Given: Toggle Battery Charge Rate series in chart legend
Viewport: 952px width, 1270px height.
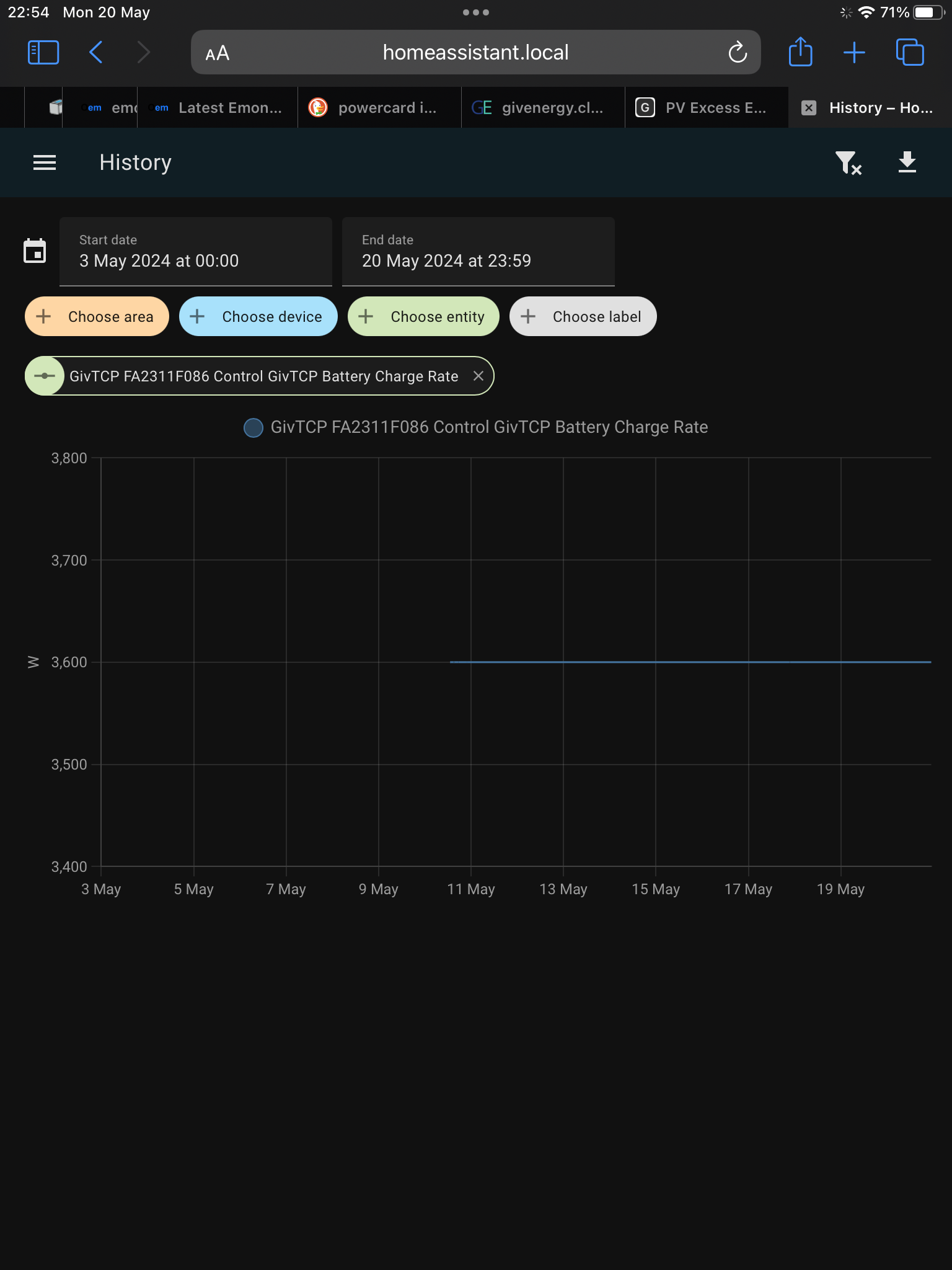Looking at the screenshot, I should 476,427.
